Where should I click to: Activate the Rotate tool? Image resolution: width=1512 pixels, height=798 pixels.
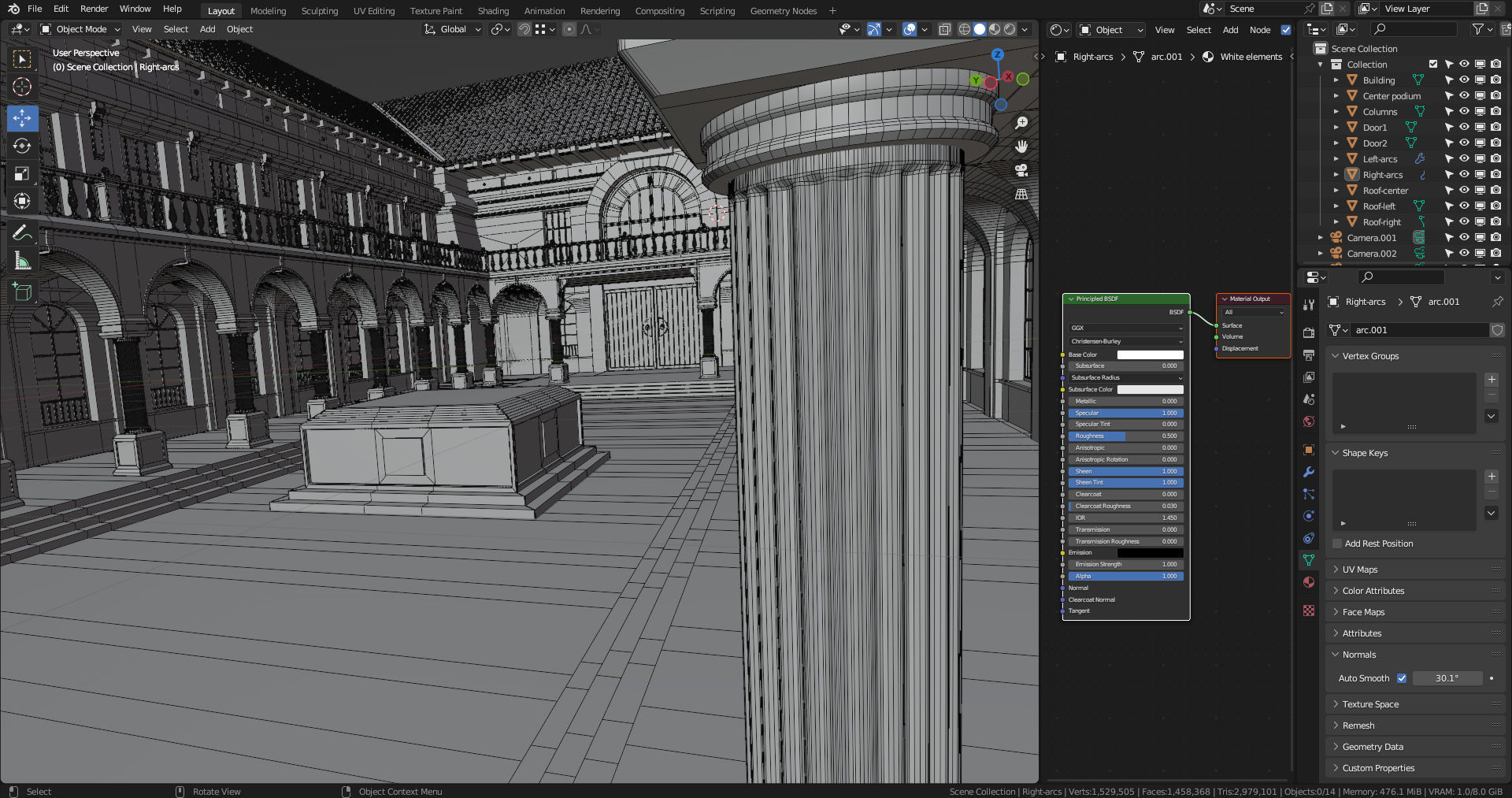pyautogui.click(x=22, y=146)
